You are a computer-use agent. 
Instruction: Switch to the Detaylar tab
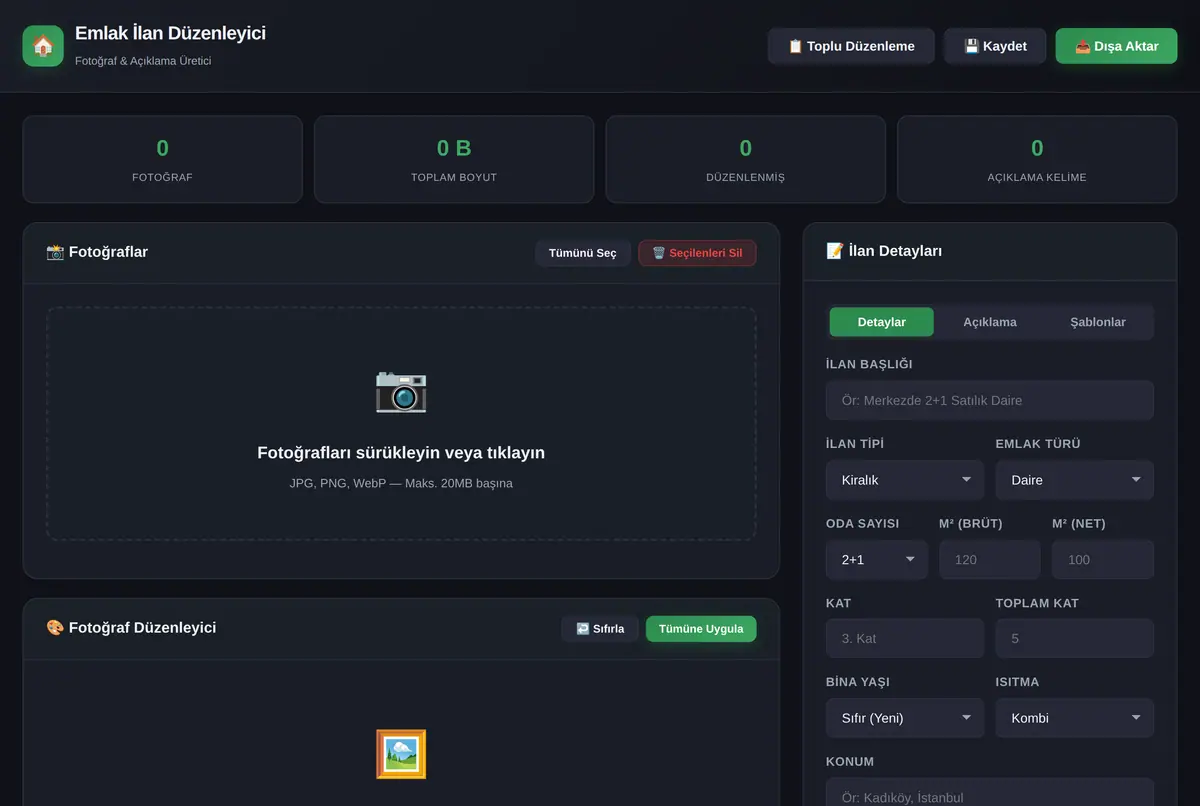(882, 322)
